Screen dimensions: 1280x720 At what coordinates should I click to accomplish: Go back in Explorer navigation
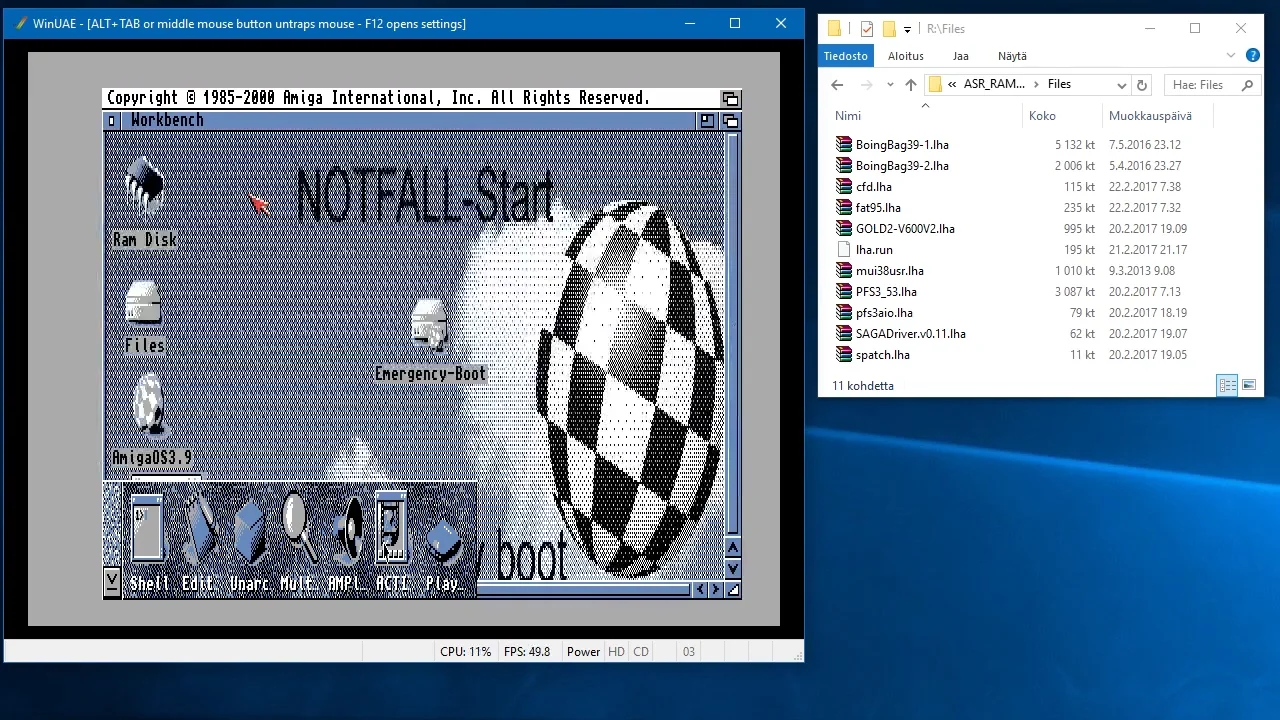pos(836,85)
